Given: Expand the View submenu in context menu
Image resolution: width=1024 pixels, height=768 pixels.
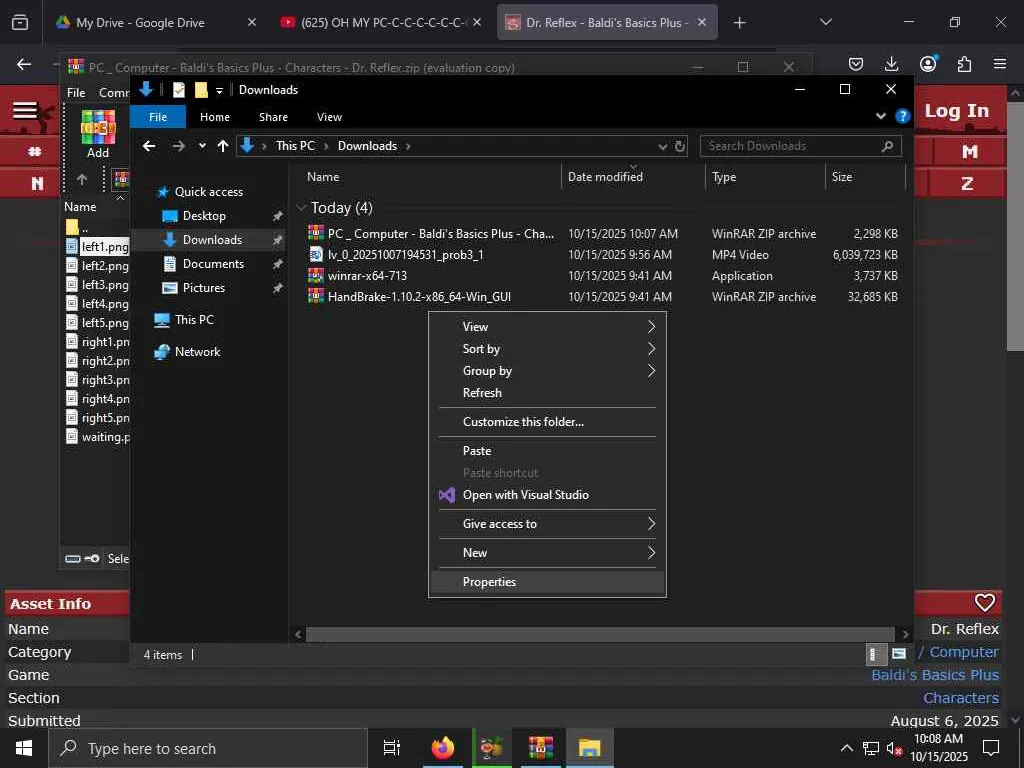Looking at the screenshot, I should pos(547,327).
